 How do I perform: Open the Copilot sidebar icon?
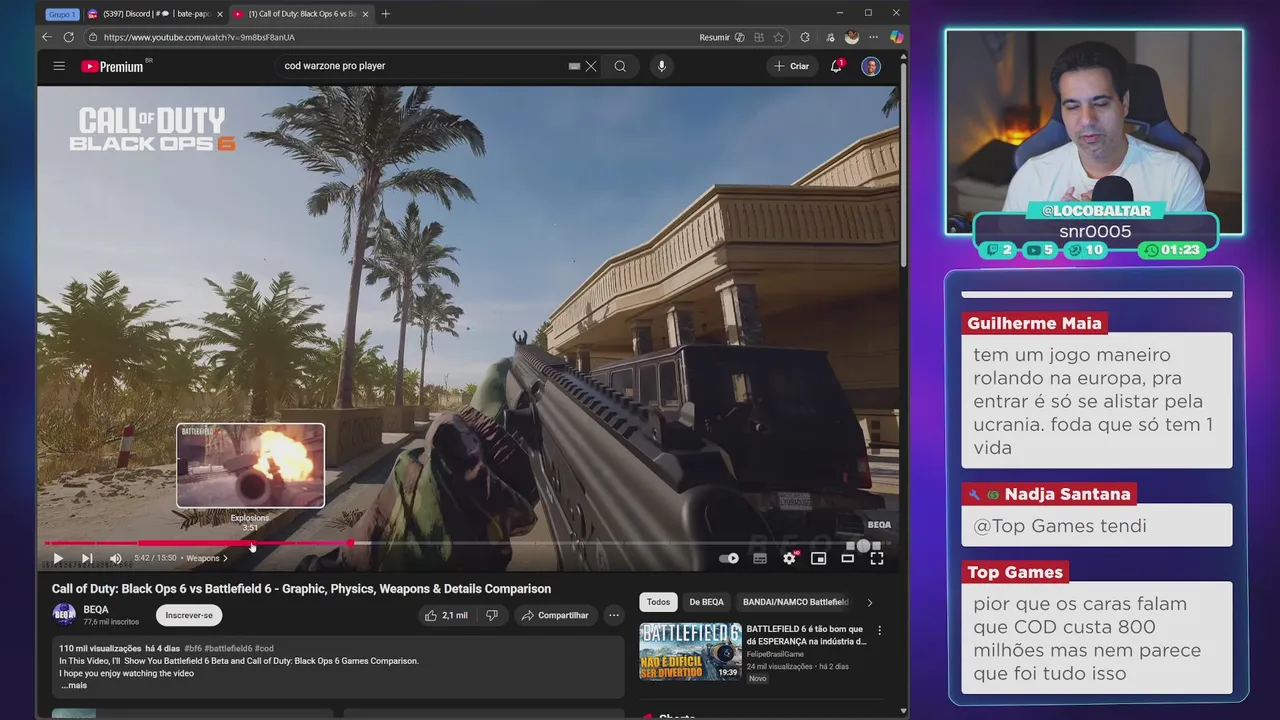click(896, 37)
